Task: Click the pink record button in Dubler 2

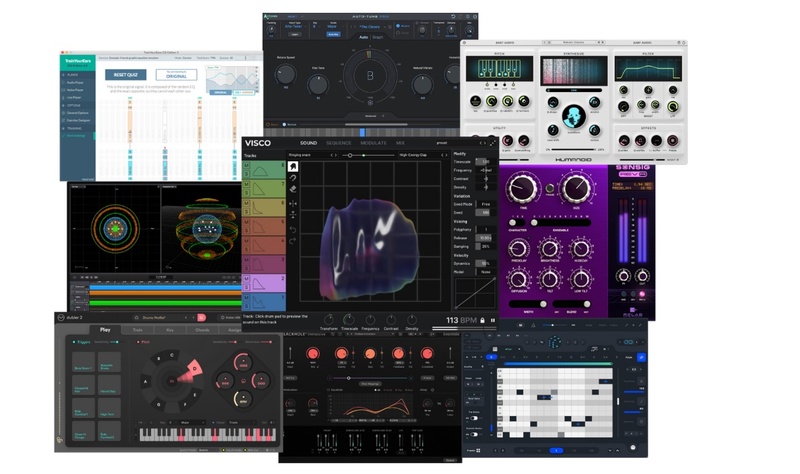Action: pos(201,318)
